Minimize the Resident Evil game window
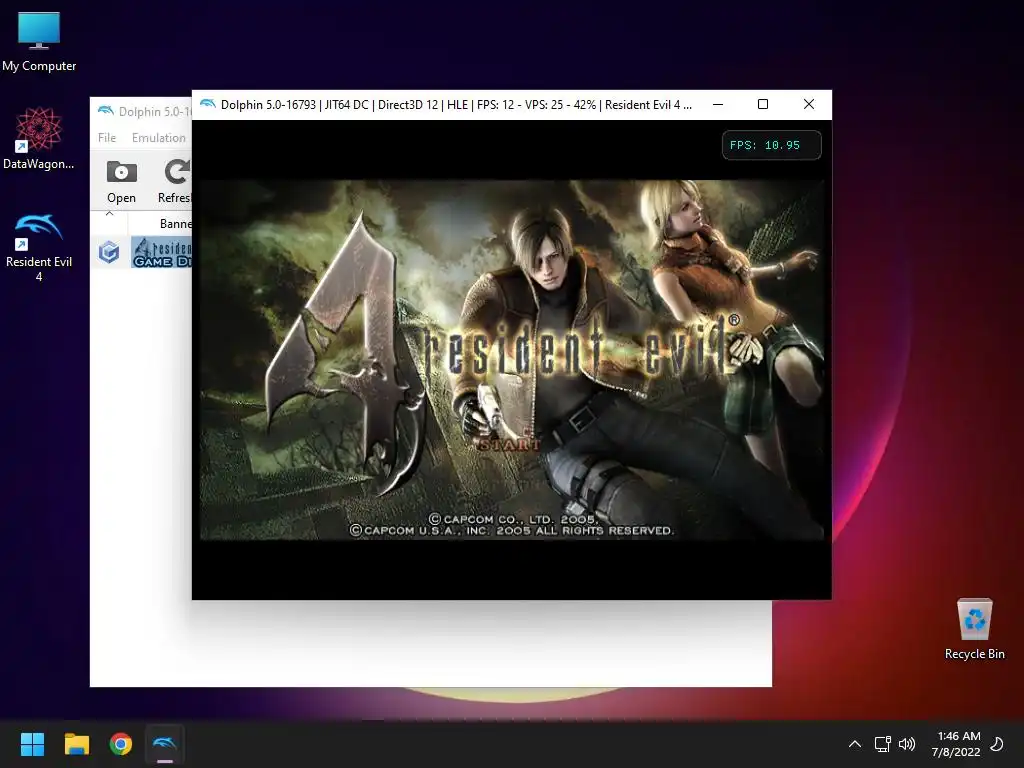The image size is (1024, 768). tap(718, 104)
